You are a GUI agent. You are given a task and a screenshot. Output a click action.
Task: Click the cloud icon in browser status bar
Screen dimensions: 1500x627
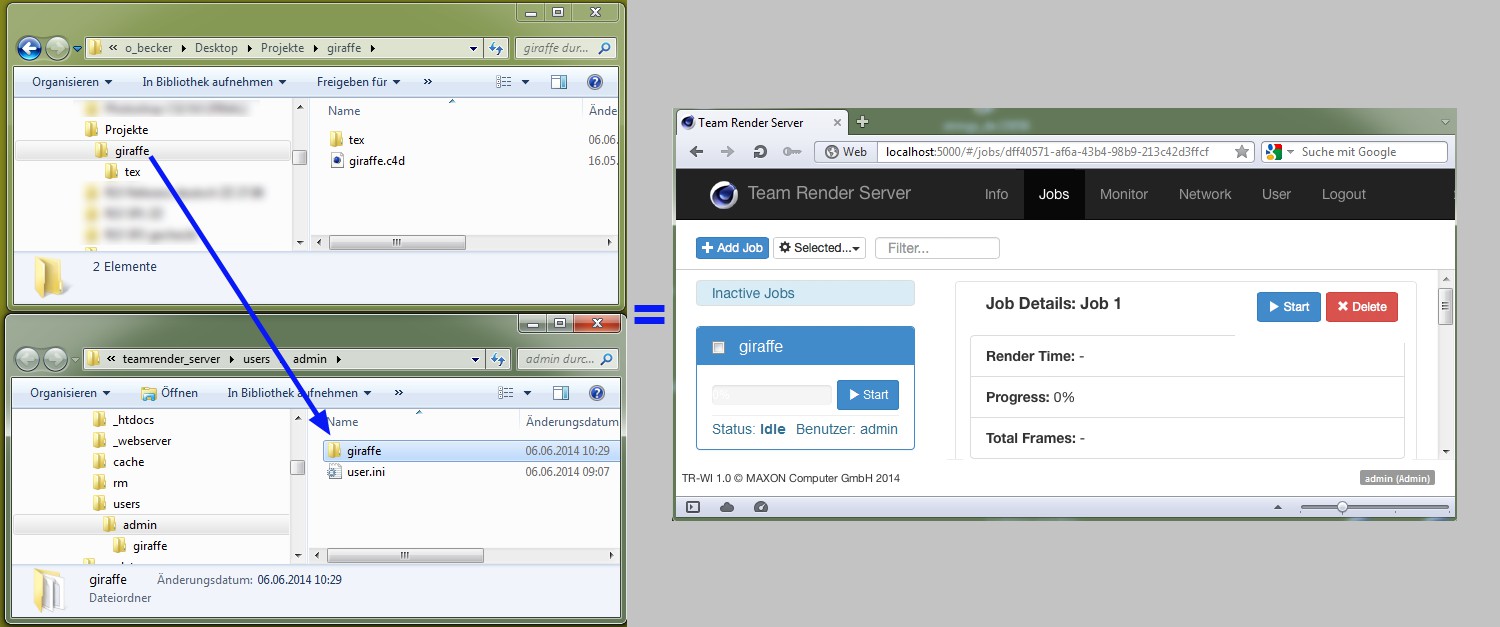point(727,507)
